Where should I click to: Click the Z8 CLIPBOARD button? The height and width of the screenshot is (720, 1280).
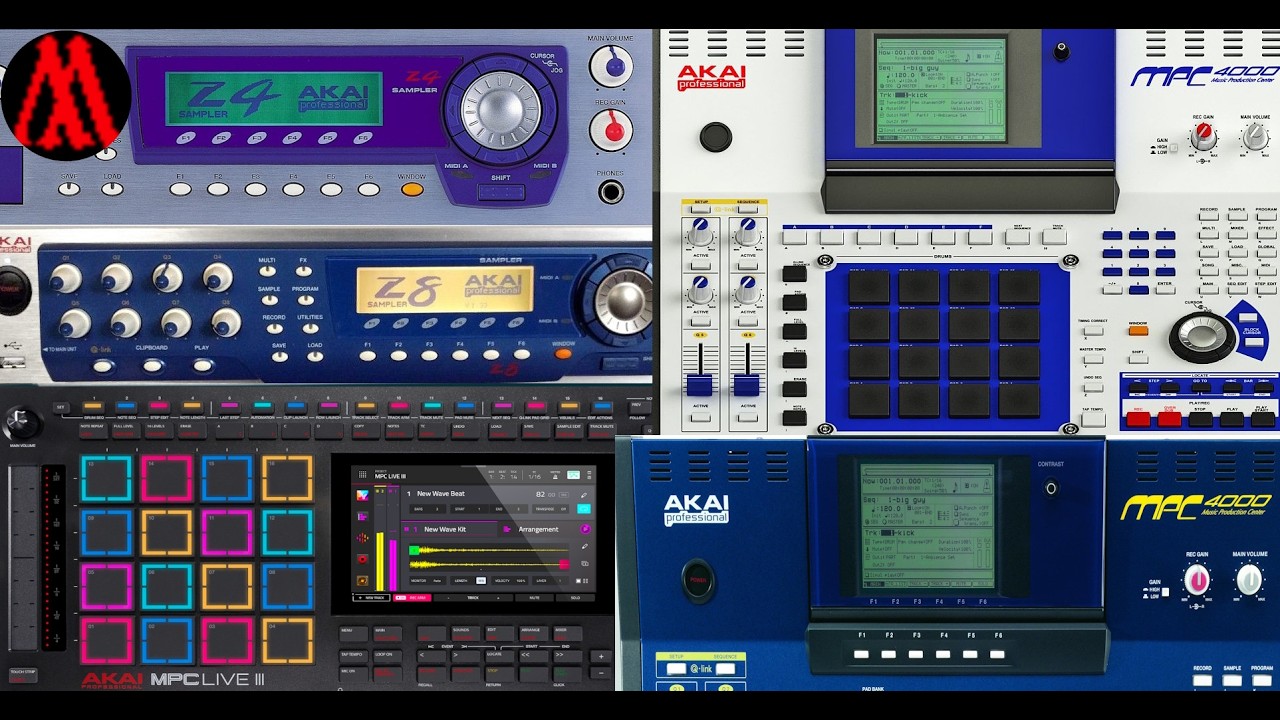coord(153,366)
